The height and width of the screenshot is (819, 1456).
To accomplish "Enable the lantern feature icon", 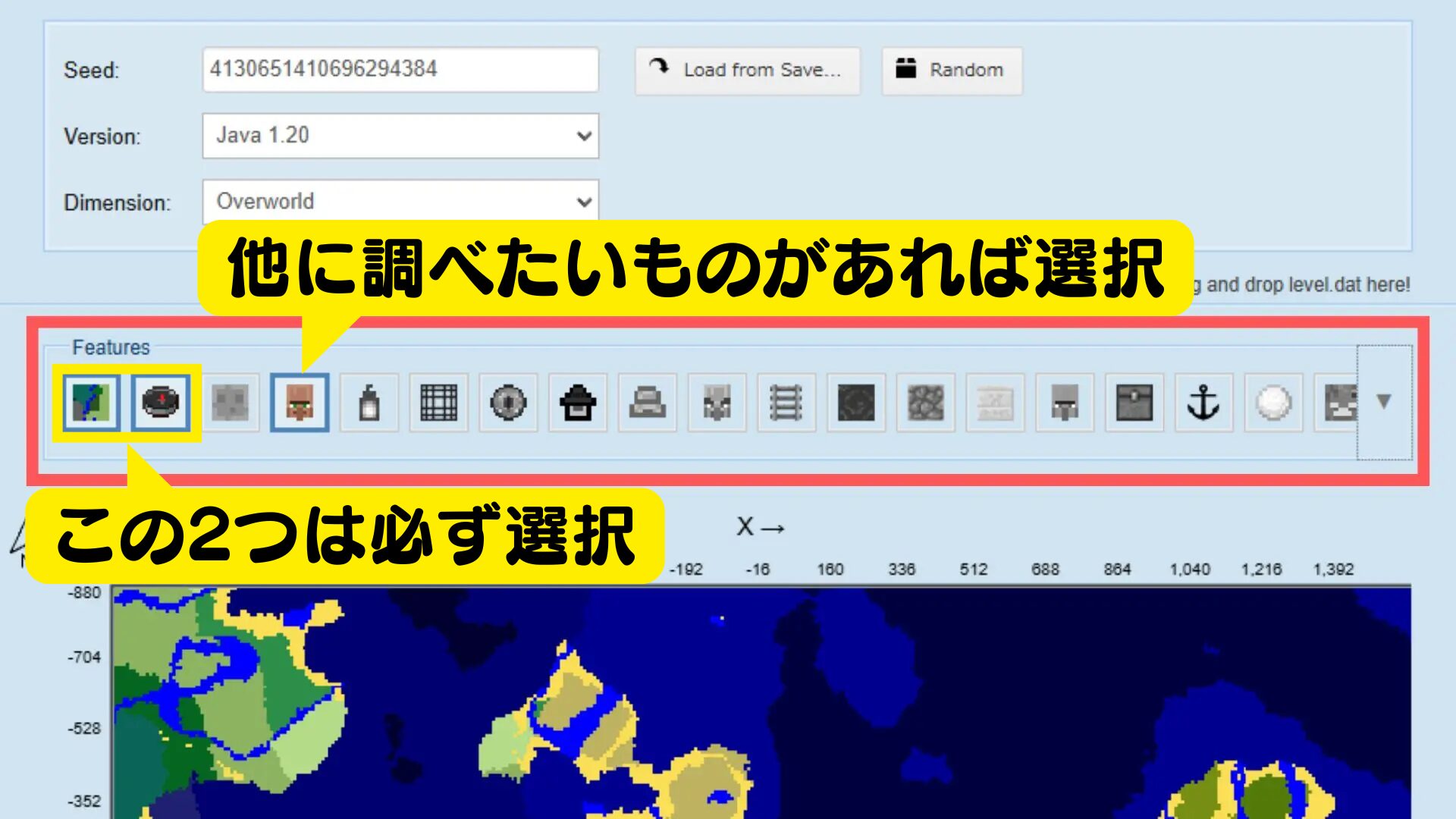I will coord(369,403).
